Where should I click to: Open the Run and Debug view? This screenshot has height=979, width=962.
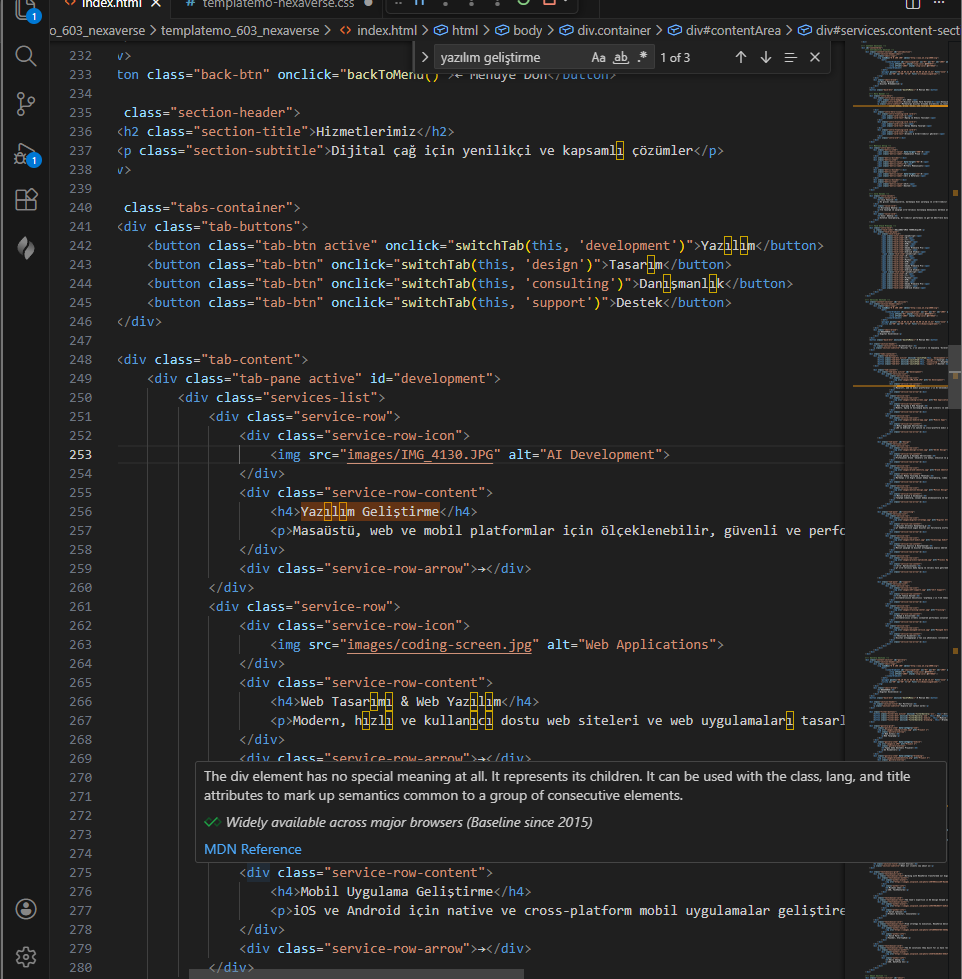[26, 154]
